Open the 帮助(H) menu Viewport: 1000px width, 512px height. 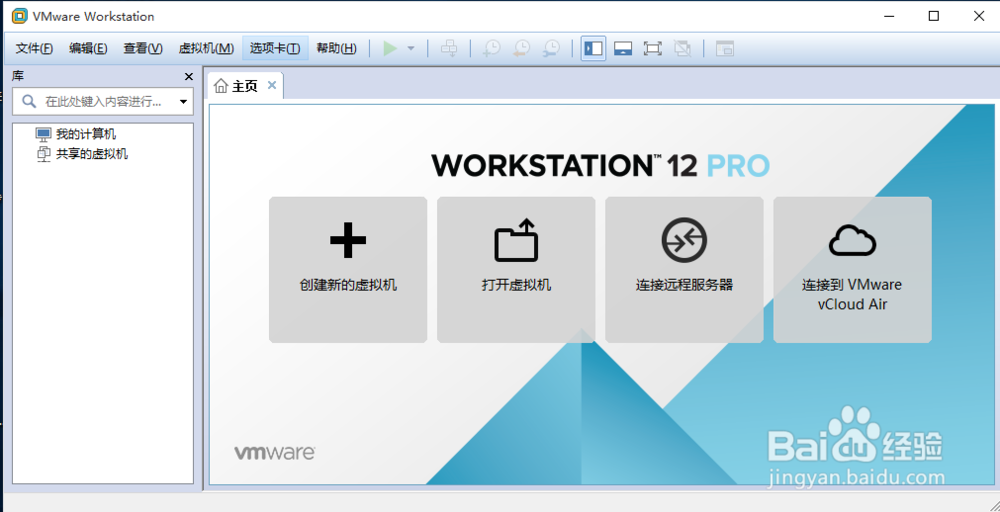336,48
